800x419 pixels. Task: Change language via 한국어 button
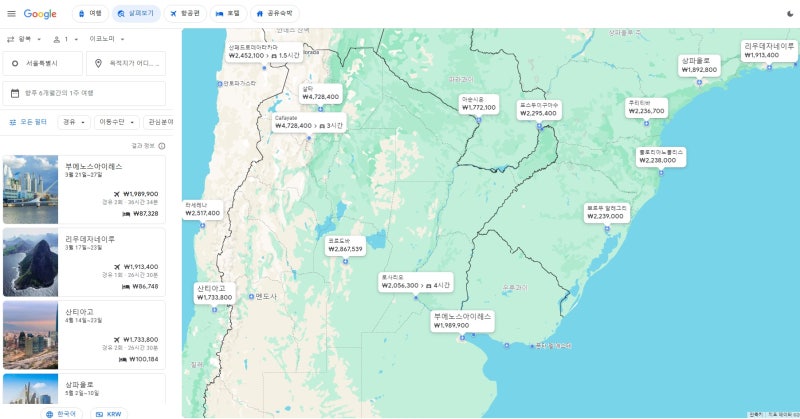coord(61,414)
